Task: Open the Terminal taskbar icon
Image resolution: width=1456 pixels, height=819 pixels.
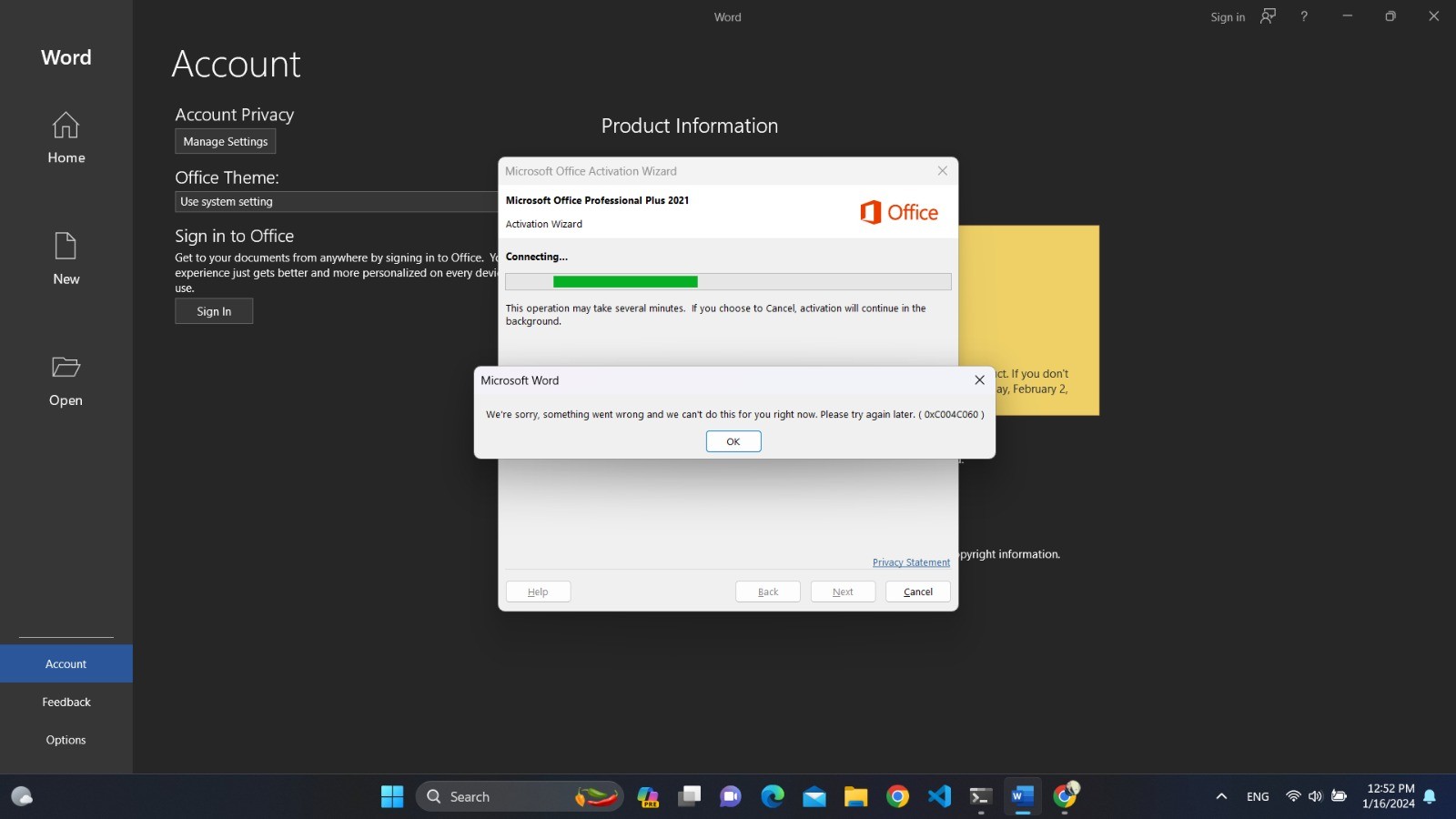Action: point(980,796)
